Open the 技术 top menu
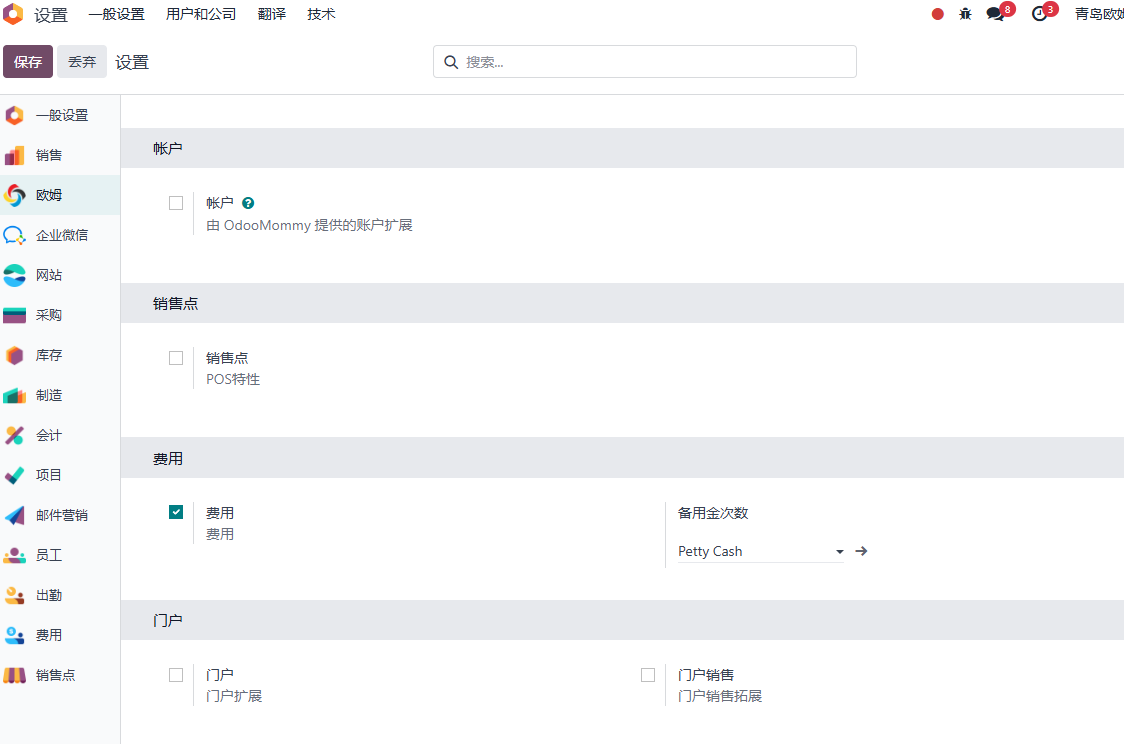Viewport: 1124px width, 744px height. coord(321,14)
